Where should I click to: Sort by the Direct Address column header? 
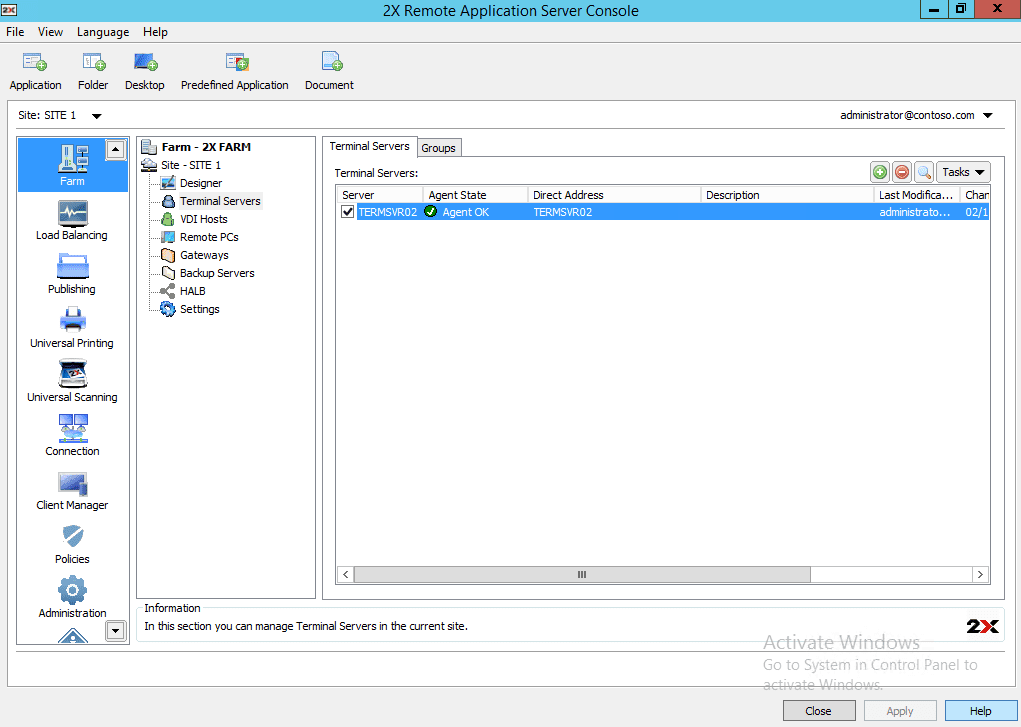pos(614,195)
